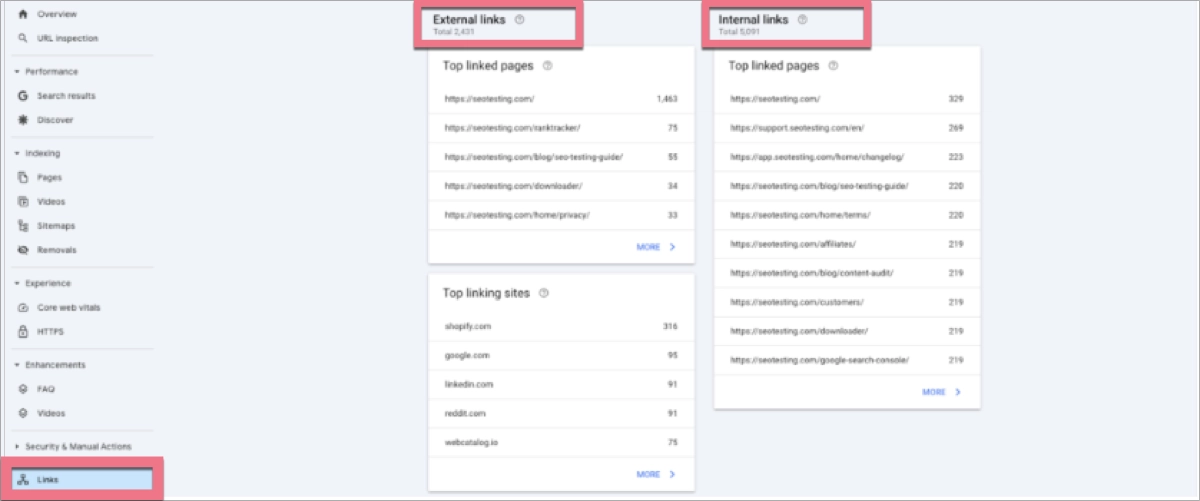The width and height of the screenshot is (1200, 501).
Task: Open Pages under Indexing
Action: click(50, 178)
